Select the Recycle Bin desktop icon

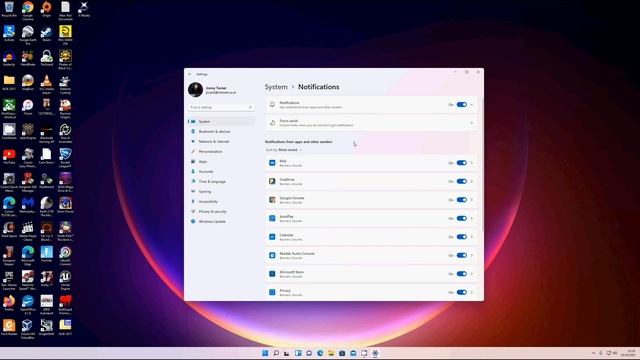[9, 9]
